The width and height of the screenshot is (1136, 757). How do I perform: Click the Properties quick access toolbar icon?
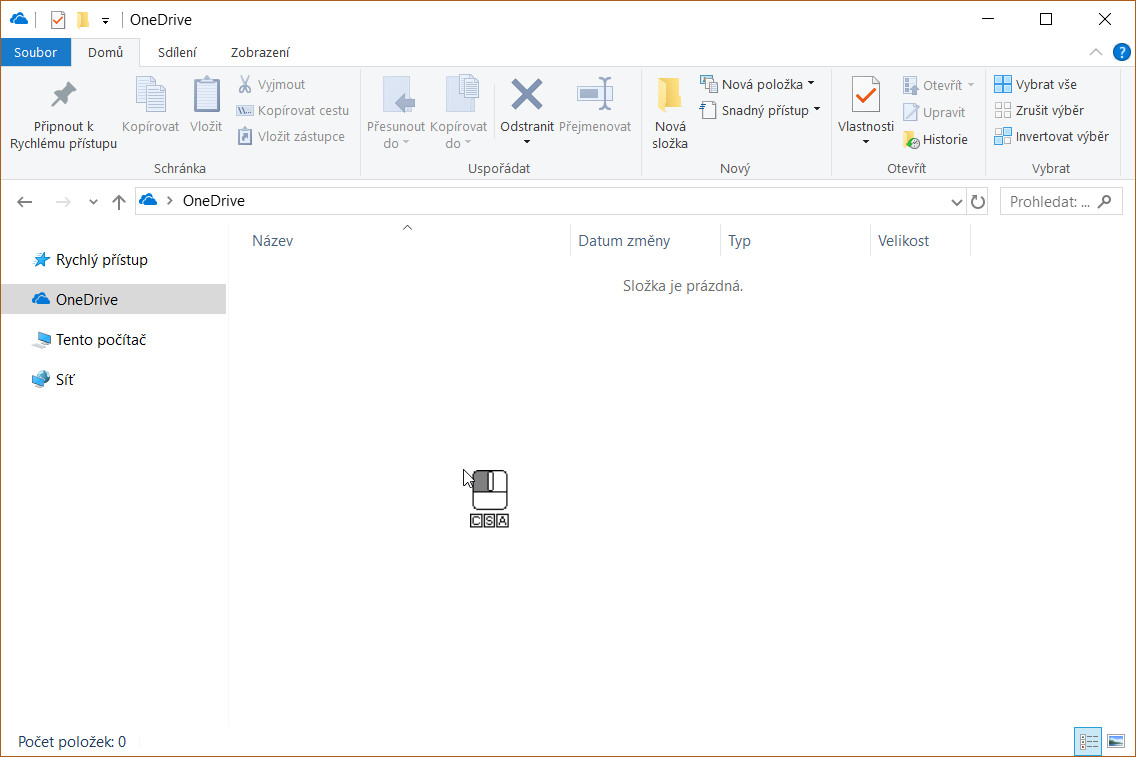pos(58,20)
